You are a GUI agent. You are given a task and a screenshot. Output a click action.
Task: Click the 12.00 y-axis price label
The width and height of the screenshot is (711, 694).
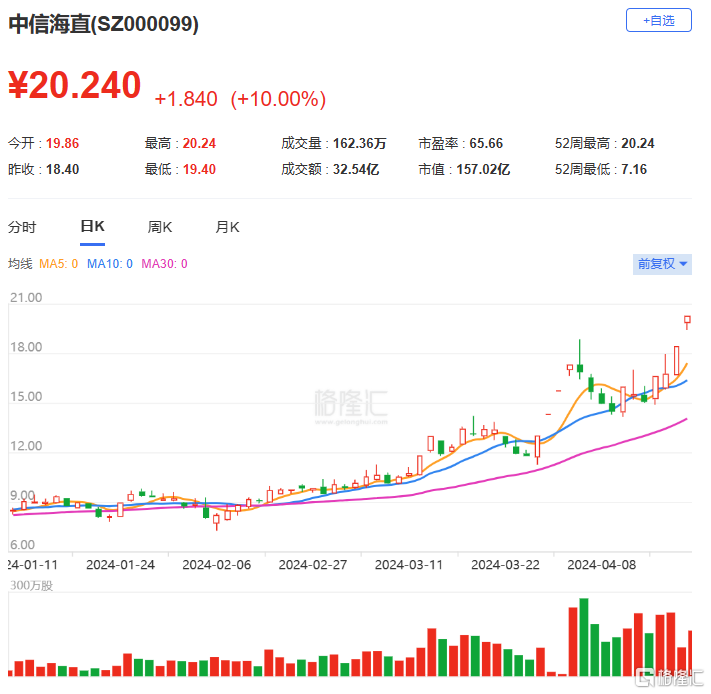(26, 446)
